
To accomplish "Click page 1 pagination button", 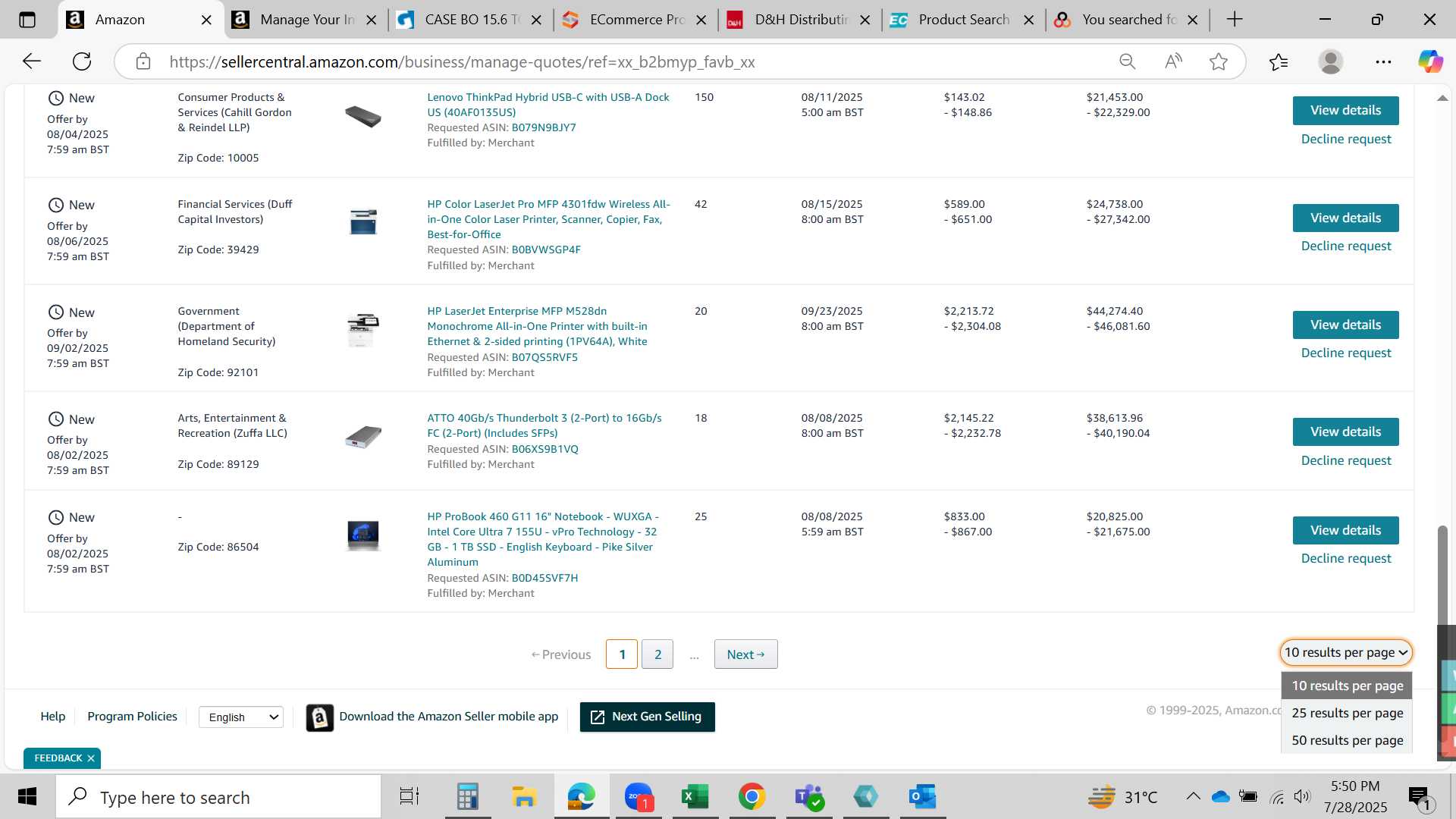I will point(622,654).
